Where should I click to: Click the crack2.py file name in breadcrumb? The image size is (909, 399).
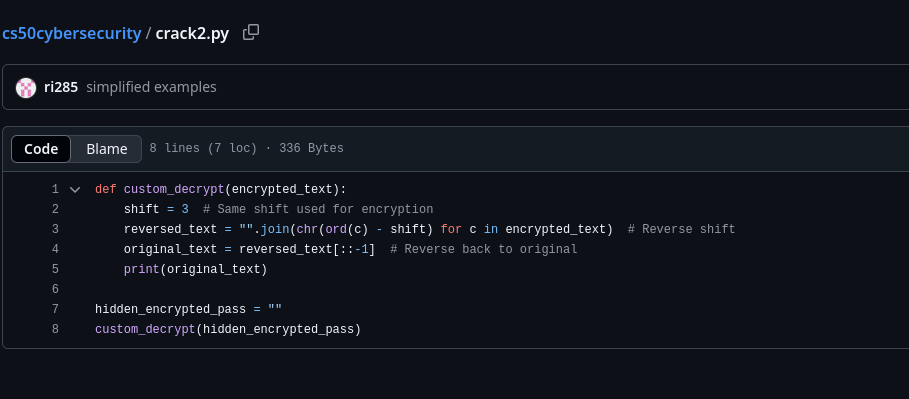(x=192, y=34)
